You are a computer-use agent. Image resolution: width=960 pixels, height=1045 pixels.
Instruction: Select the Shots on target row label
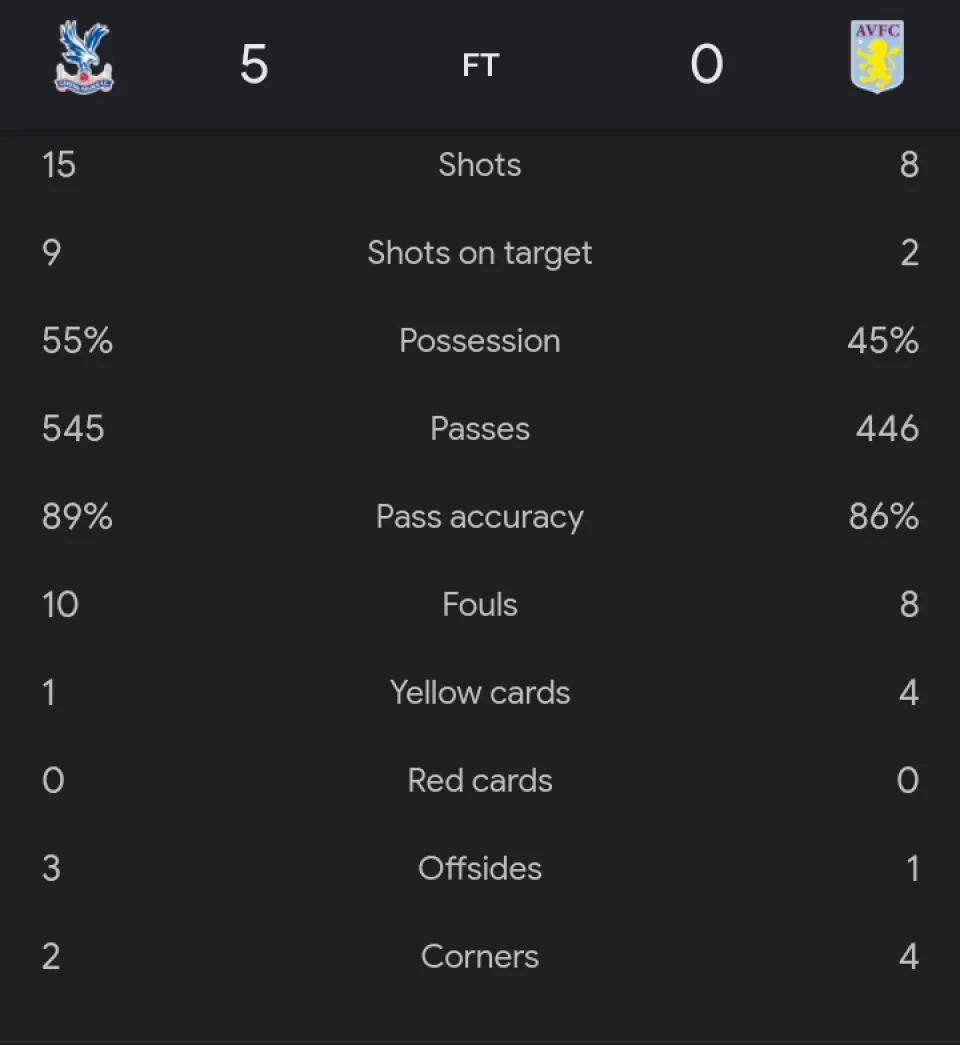[480, 253]
